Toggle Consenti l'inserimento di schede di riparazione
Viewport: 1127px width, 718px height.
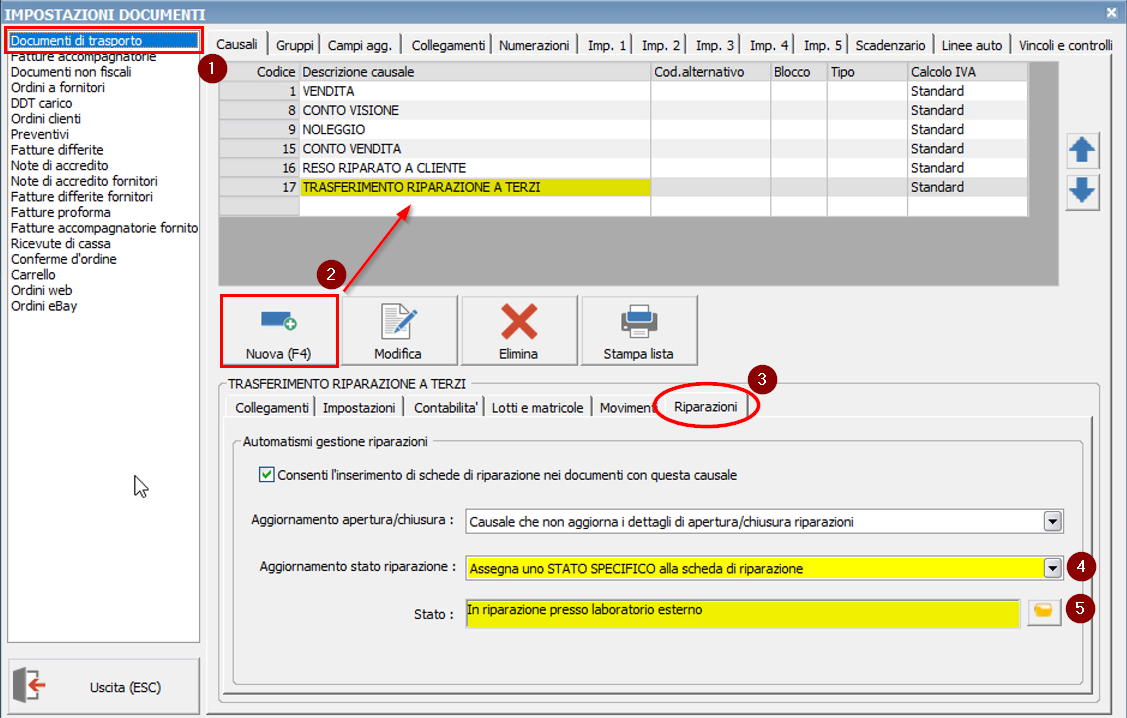(266, 475)
